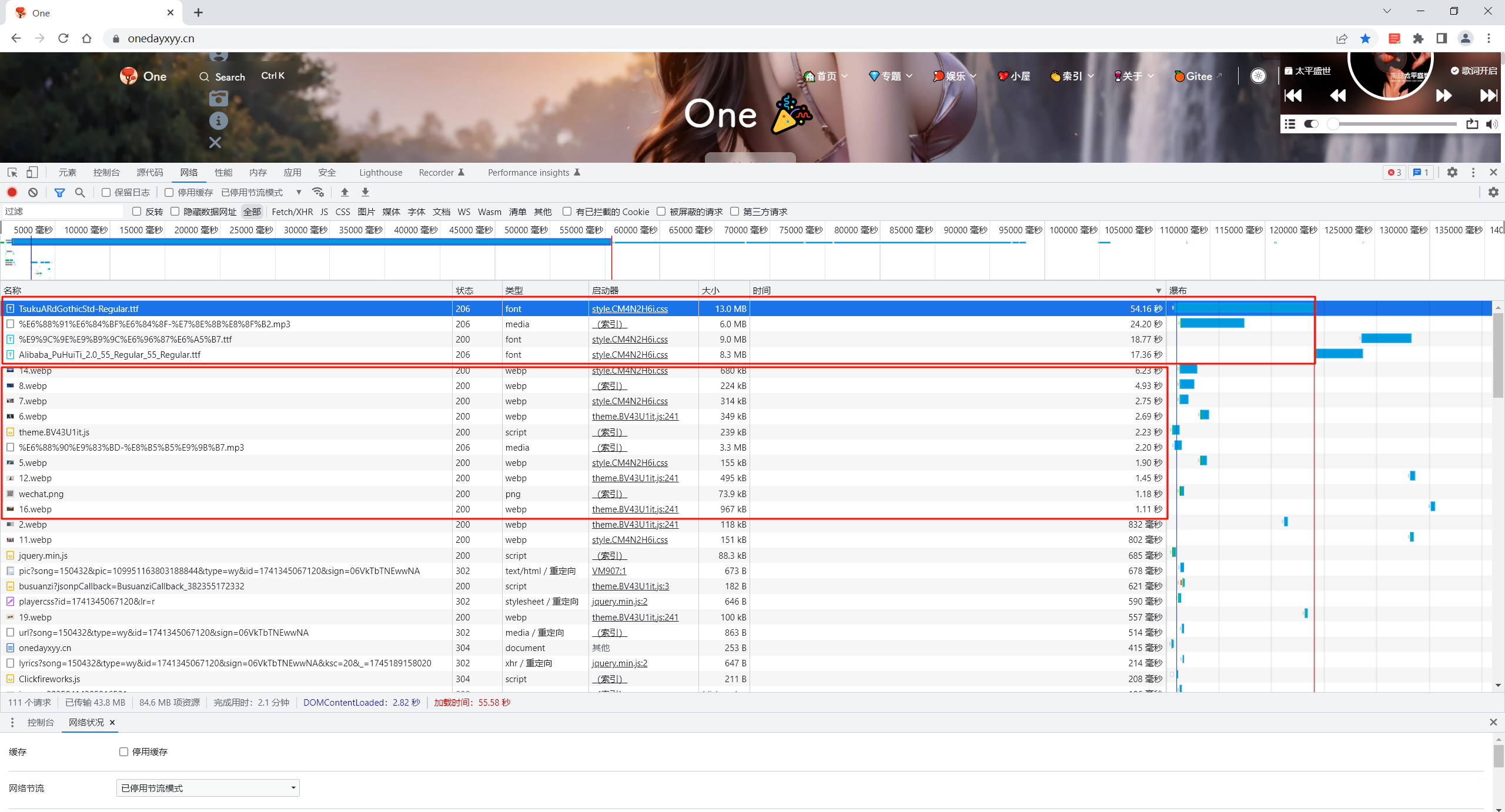Open the 小屋 navigation link
Viewport: 1505px width, 812px height.
(x=1014, y=76)
